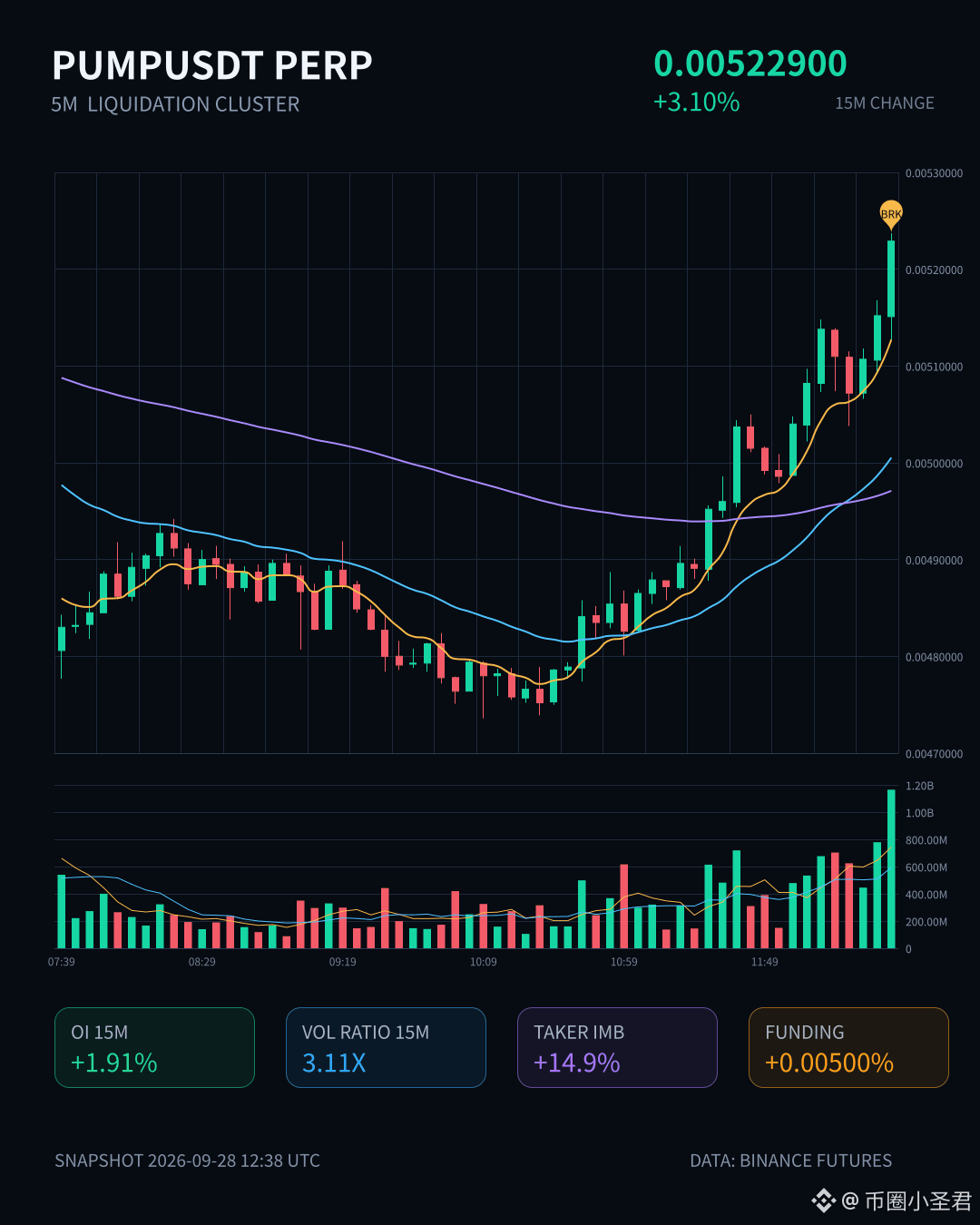Click the tallest green volume bar
The width and height of the screenshot is (980, 1225).
pos(891,868)
